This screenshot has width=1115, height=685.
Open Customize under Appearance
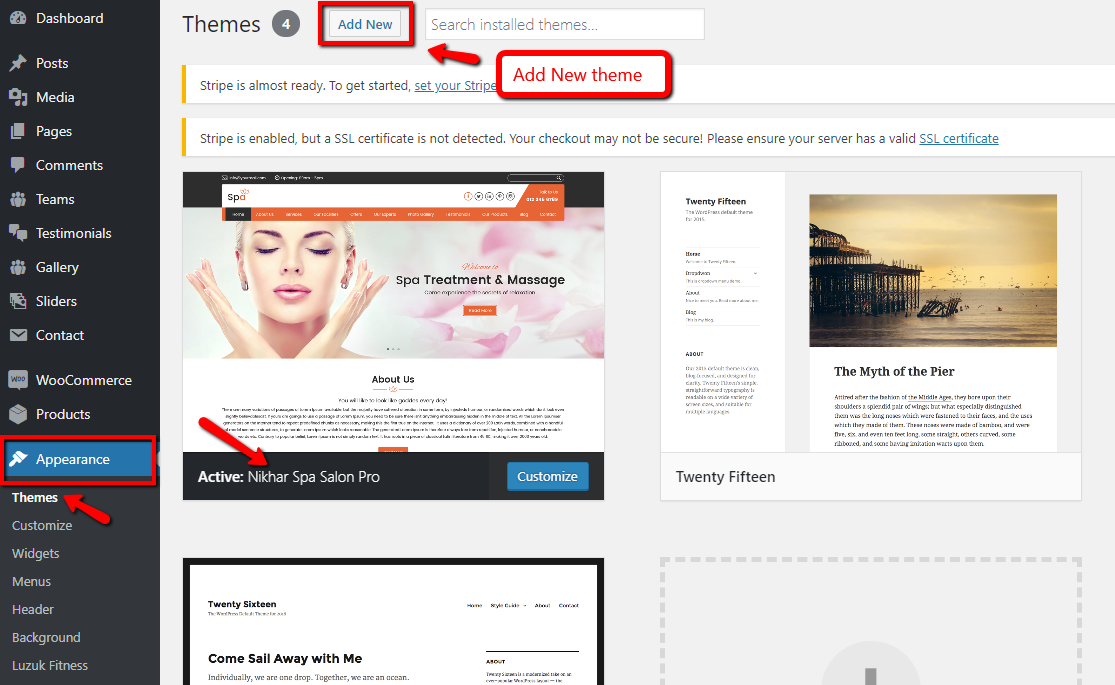(x=42, y=526)
